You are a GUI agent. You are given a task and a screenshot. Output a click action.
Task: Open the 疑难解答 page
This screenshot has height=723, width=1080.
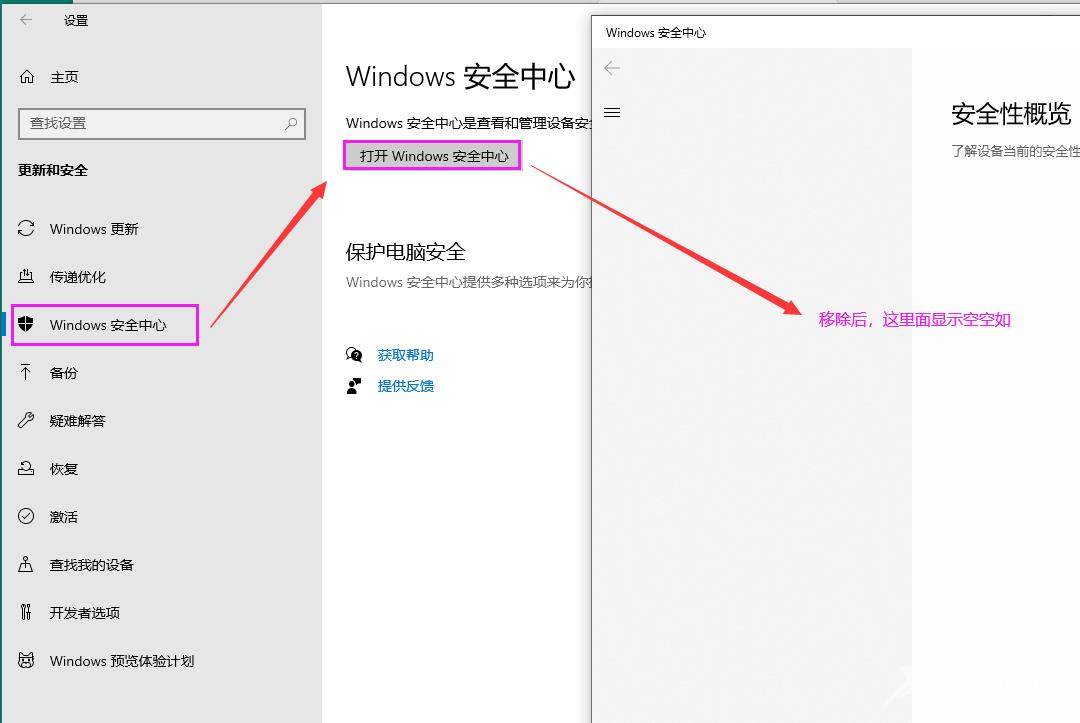point(78,421)
